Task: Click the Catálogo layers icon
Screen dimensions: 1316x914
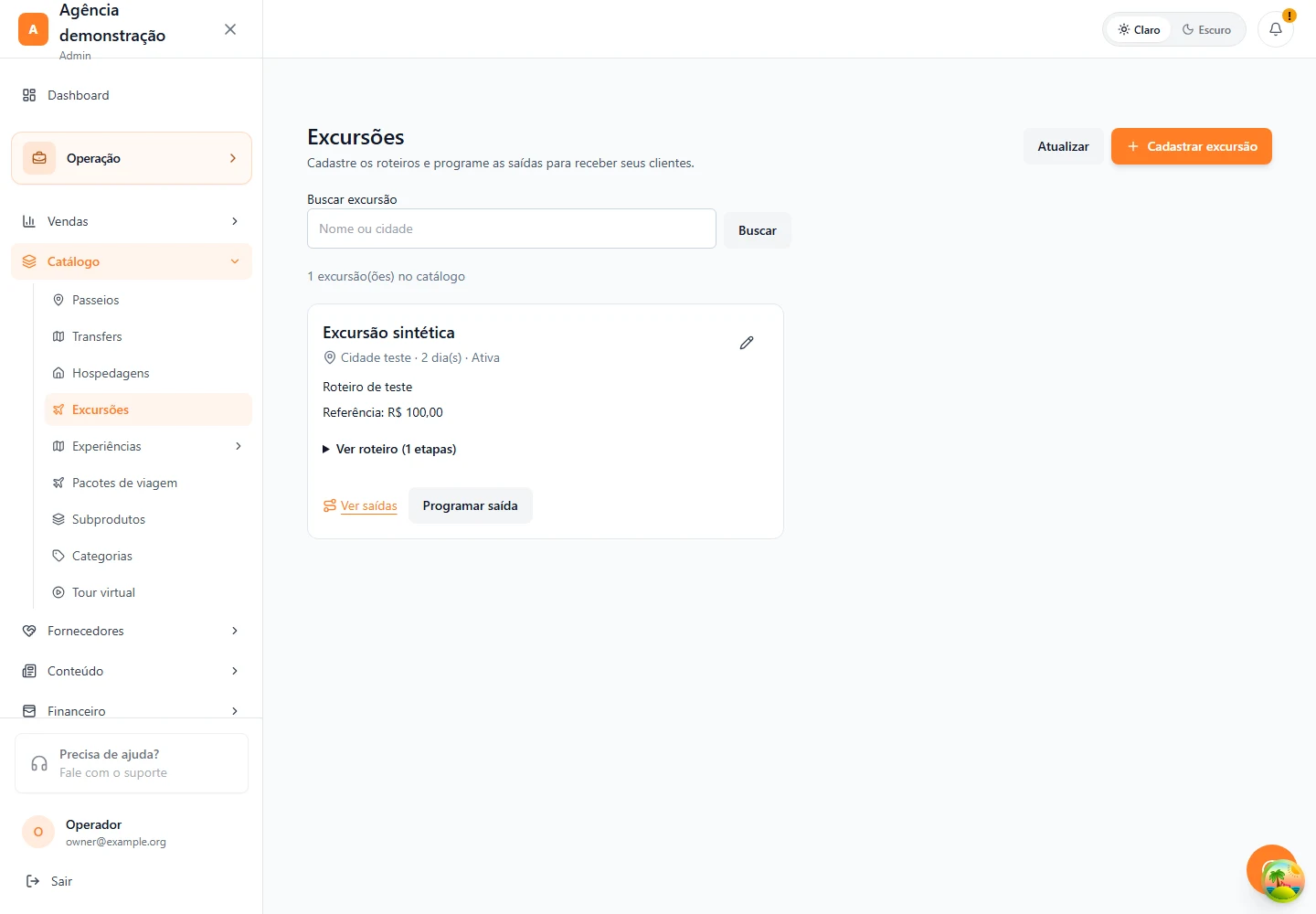Action: [x=29, y=261]
